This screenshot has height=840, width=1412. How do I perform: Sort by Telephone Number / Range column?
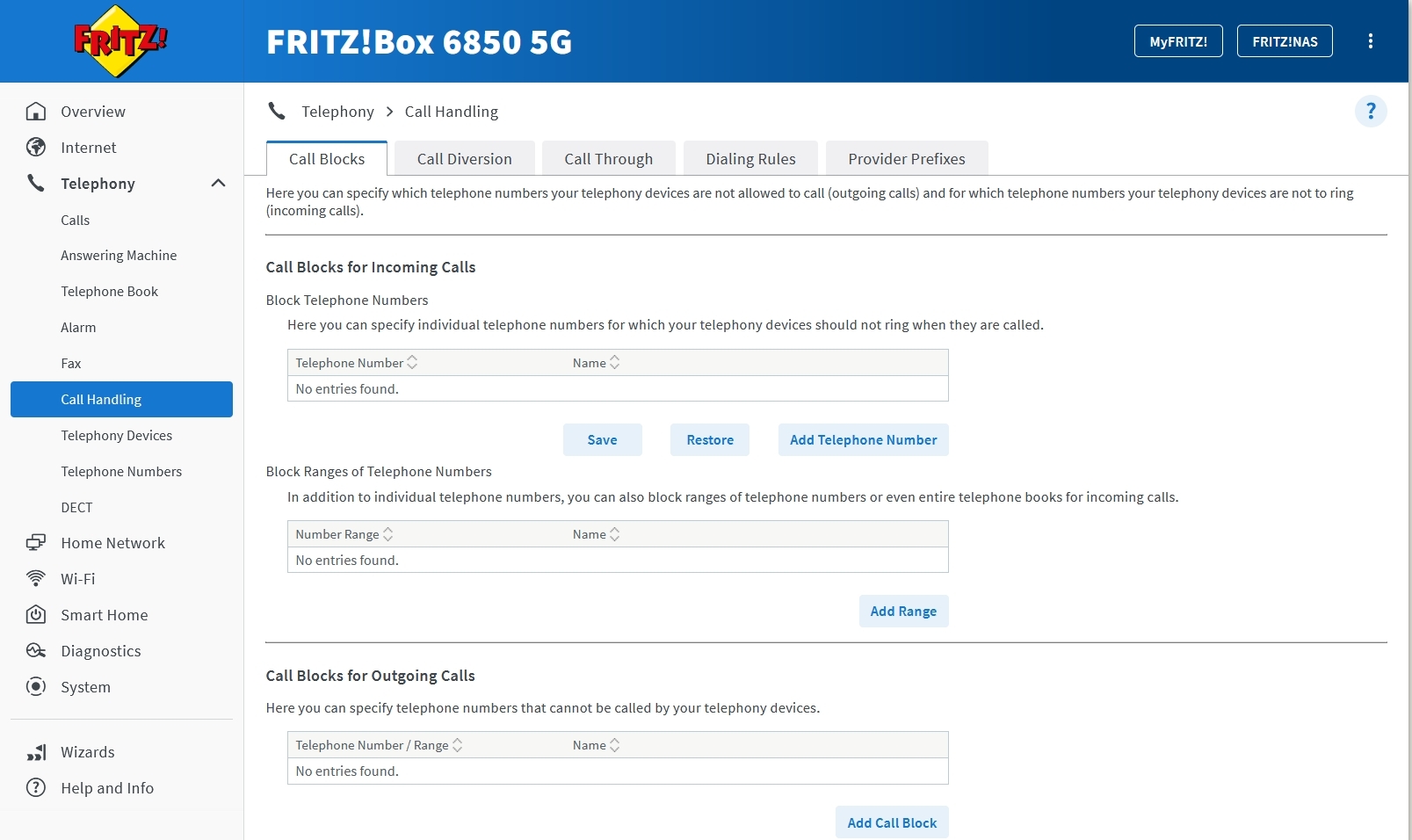(380, 745)
